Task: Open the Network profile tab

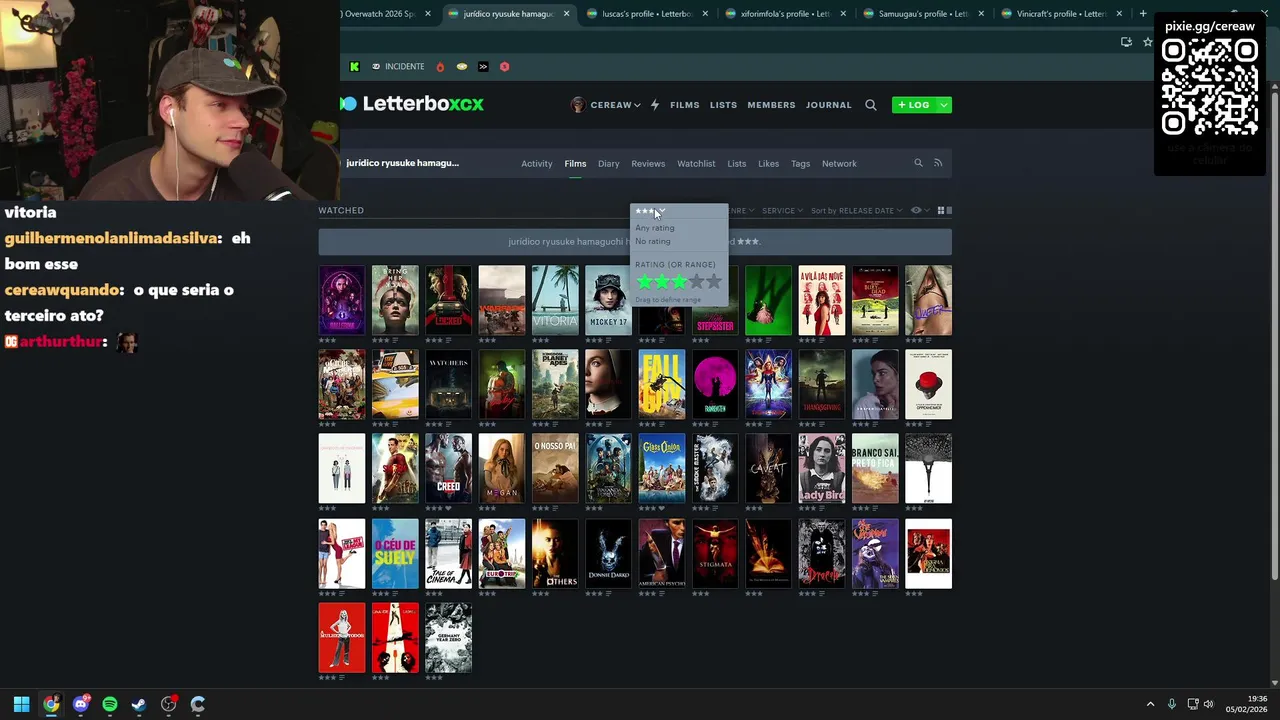Action: pos(839,164)
